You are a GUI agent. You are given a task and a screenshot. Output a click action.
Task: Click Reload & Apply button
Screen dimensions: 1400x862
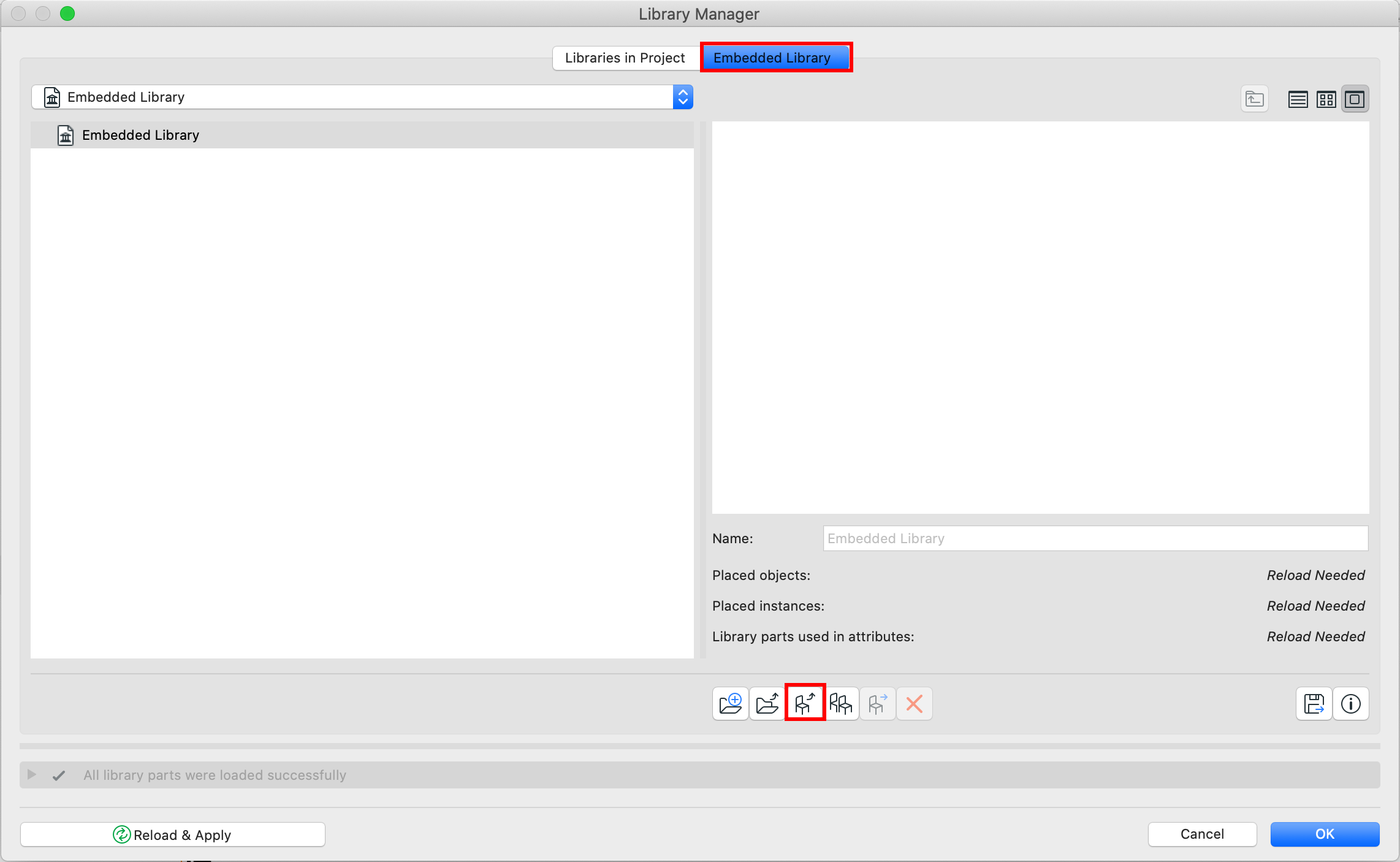[x=173, y=834]
